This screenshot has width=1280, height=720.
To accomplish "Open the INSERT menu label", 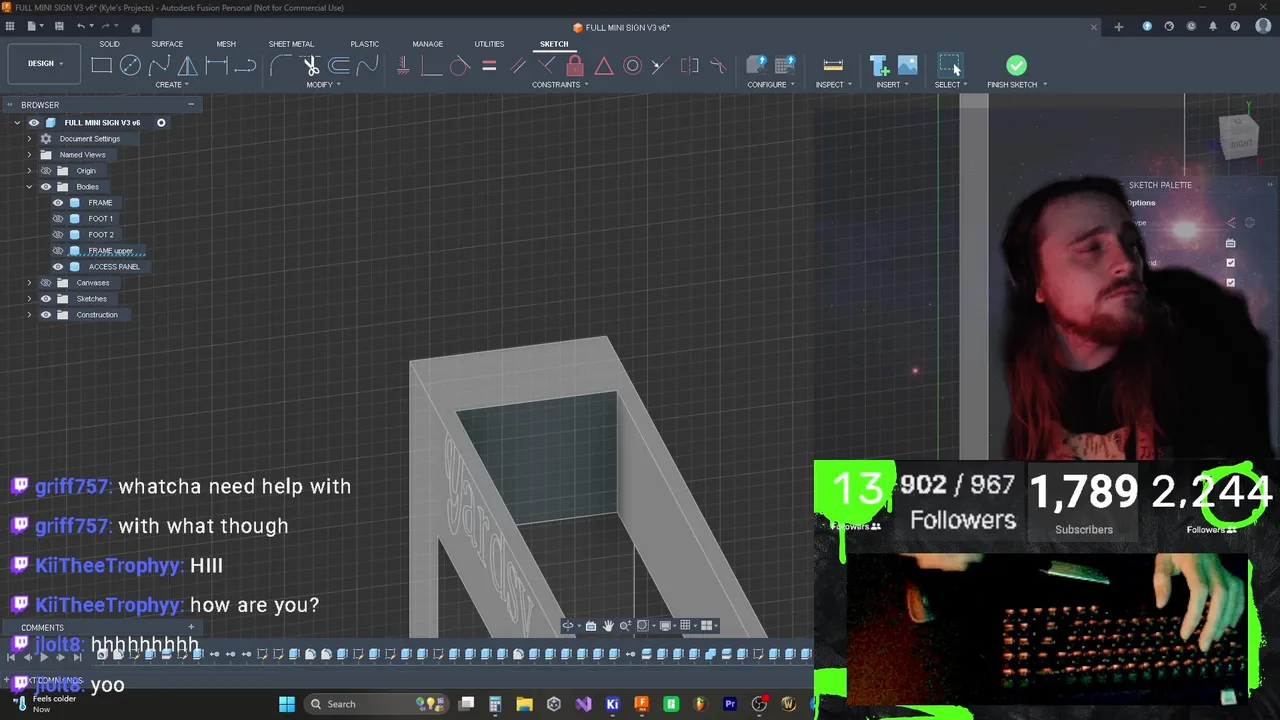I will pyautogui.click(x=892, y=85).
